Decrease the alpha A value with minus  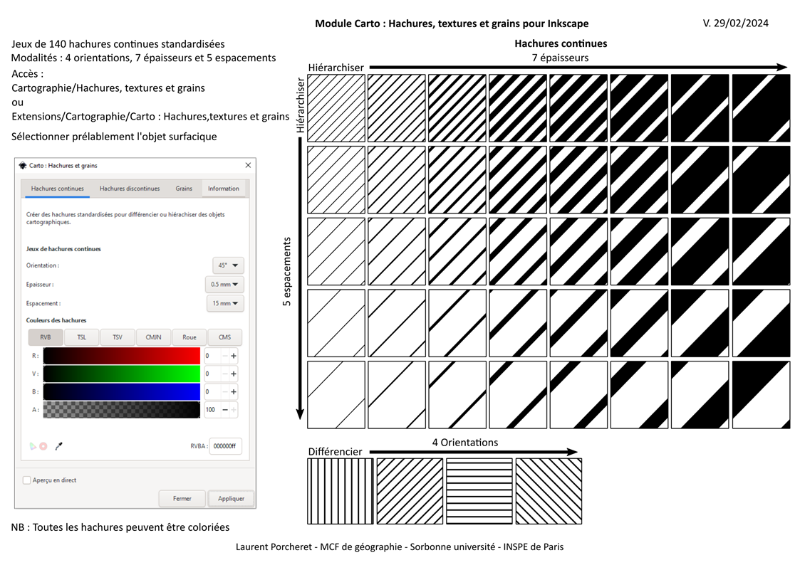tap(223, 409)
